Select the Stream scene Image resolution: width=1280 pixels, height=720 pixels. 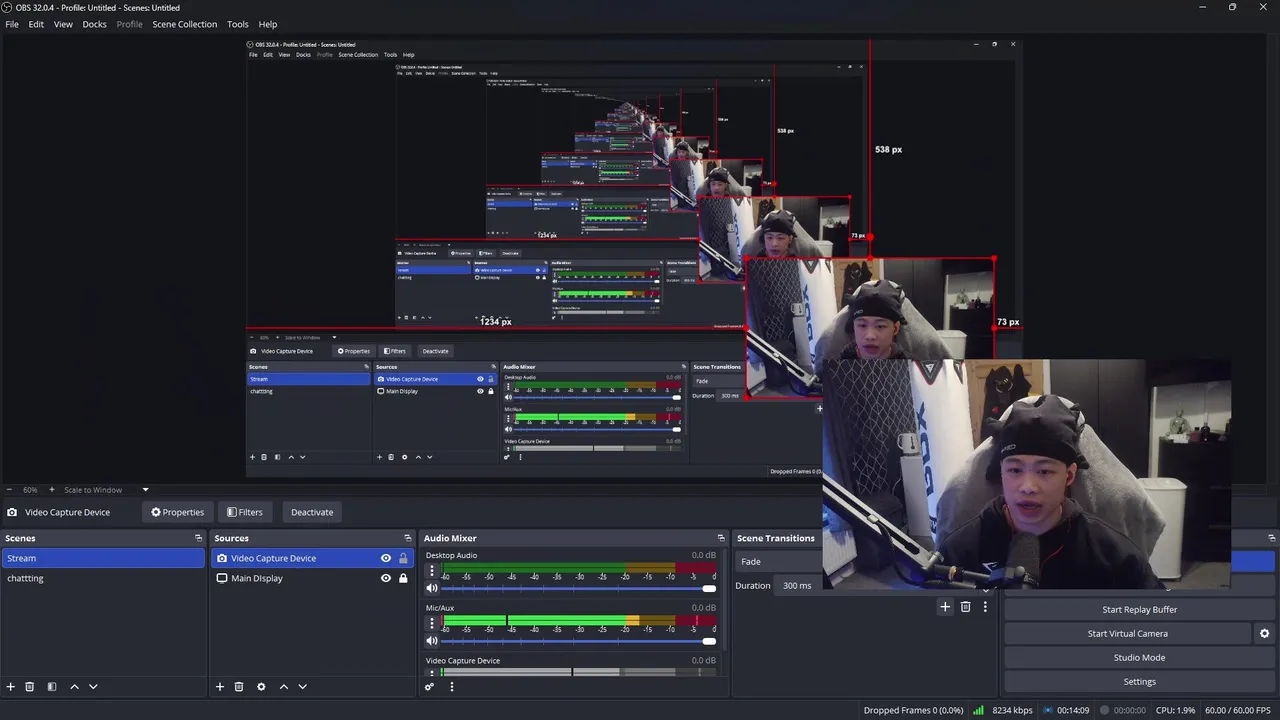coord(102,558)
